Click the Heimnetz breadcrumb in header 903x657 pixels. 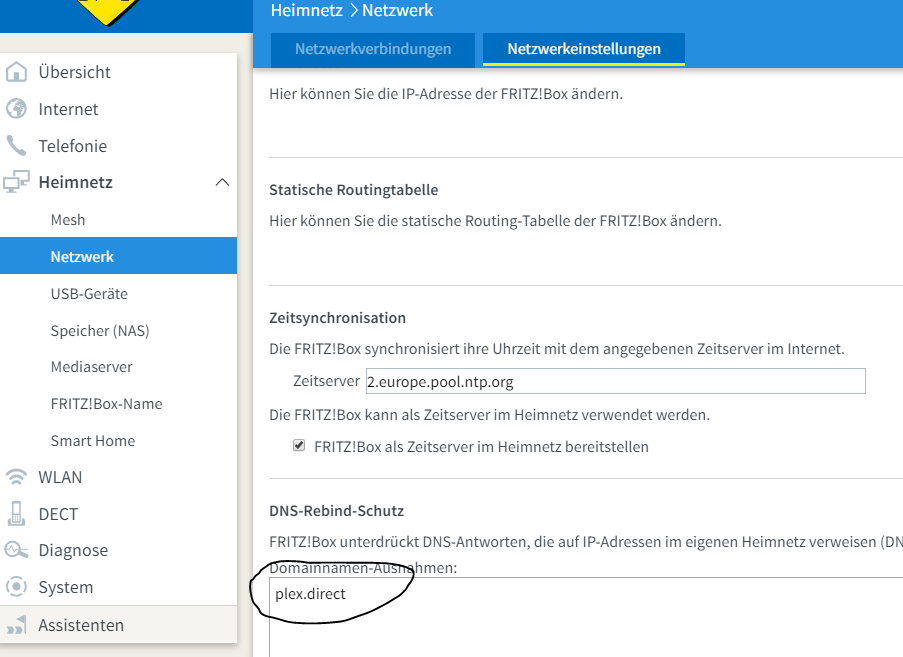pos(306,10)
